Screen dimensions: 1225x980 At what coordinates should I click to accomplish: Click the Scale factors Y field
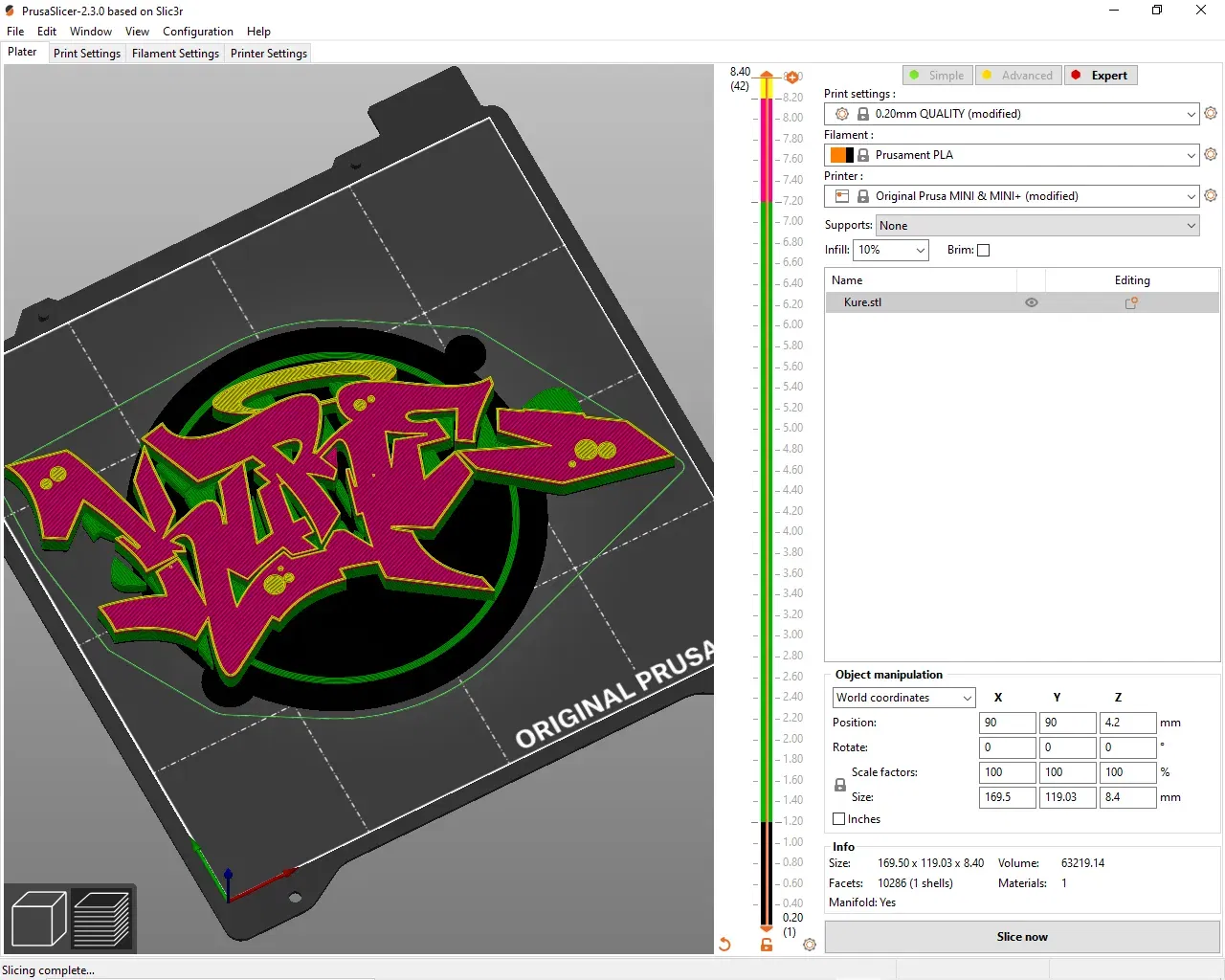(1068, 772)
